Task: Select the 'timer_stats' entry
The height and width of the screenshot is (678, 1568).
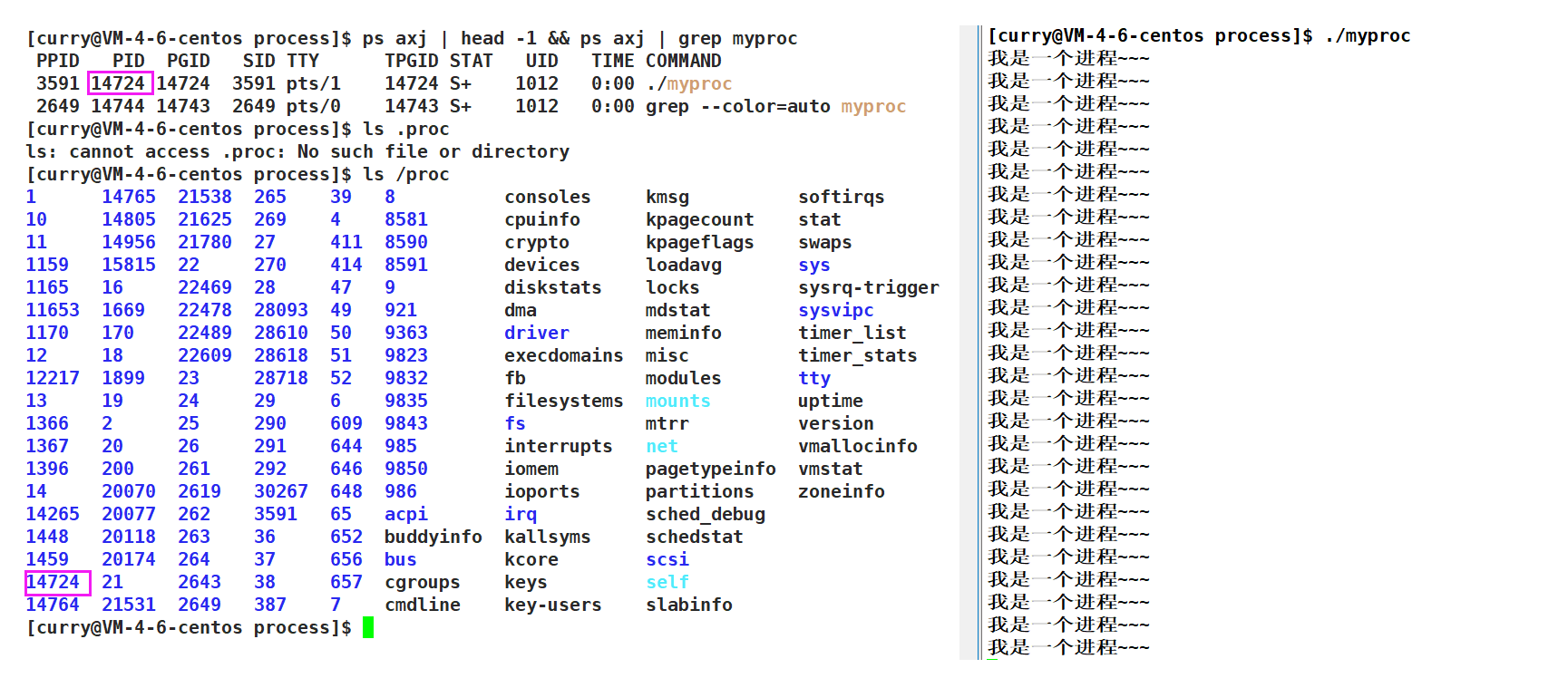Action: (x=857, y=356)
